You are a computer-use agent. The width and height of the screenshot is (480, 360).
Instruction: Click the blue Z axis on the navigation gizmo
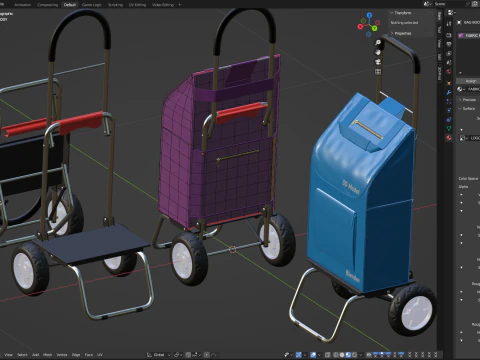coord(369,15)
